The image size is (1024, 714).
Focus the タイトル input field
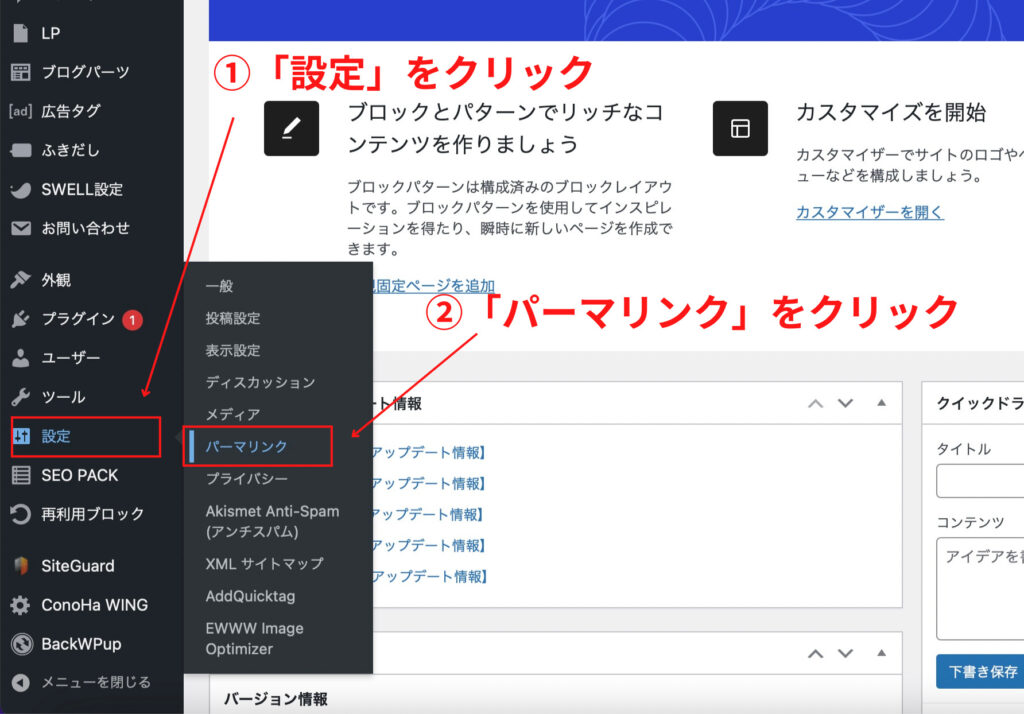pos(980,481)
